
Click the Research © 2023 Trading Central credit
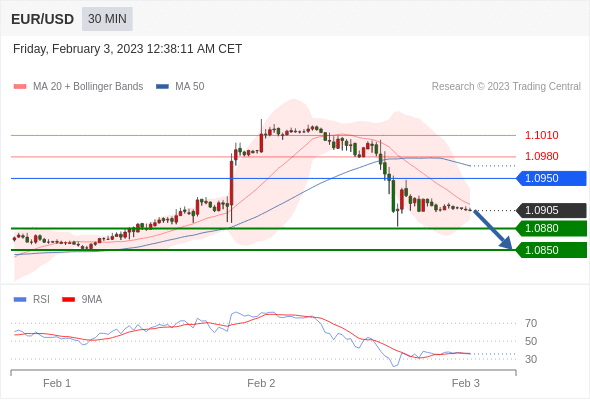click(x=506, y=87)
